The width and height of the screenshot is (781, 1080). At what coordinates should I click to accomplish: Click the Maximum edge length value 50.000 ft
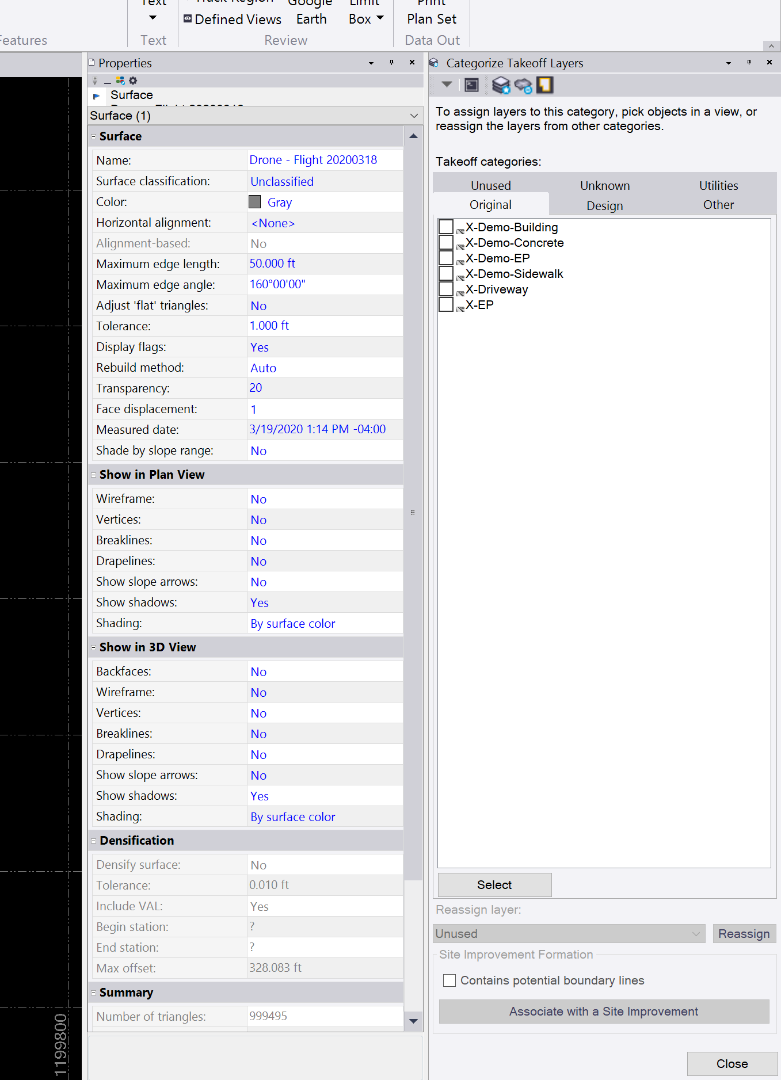(325, 263)
